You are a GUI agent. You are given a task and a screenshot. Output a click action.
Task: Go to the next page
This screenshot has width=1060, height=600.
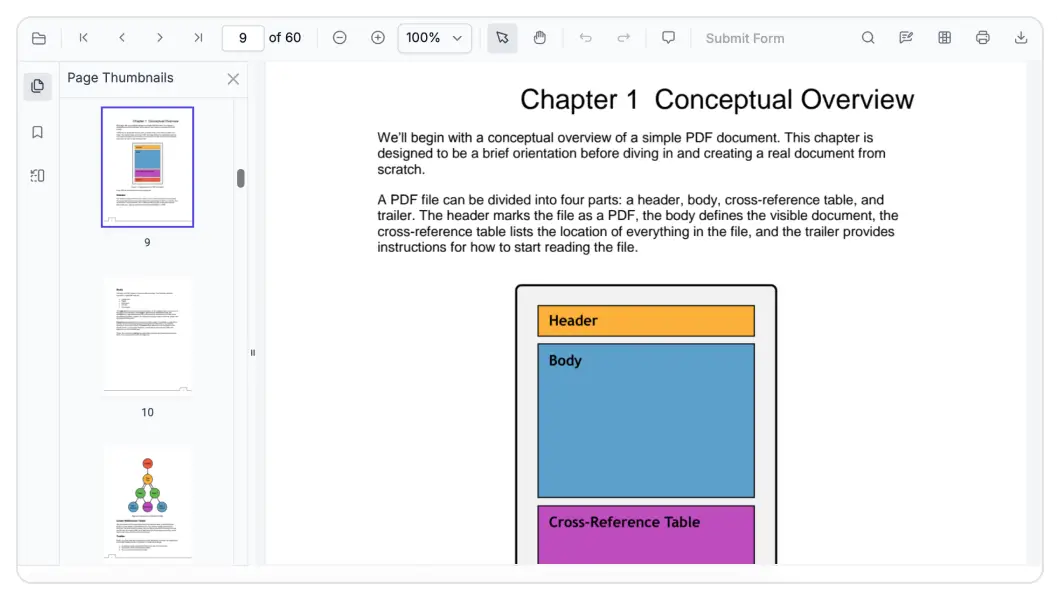(x=159, y=37)
